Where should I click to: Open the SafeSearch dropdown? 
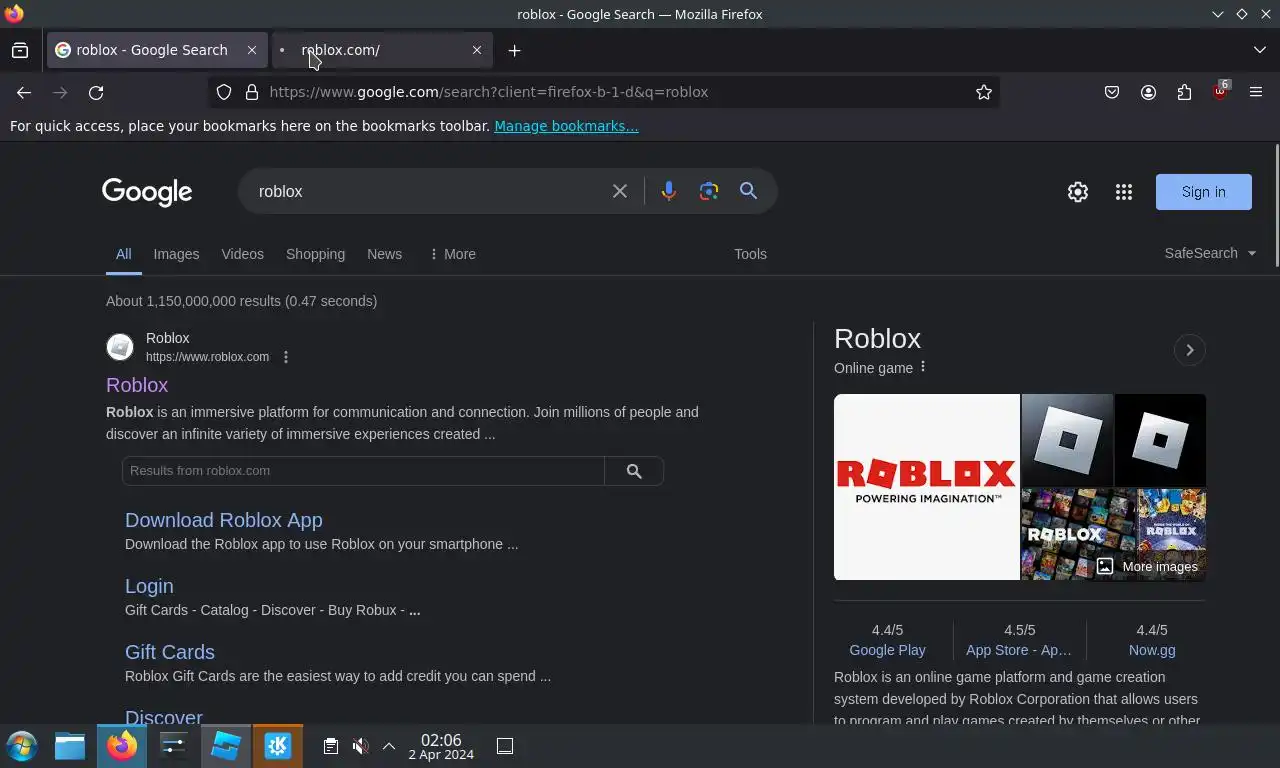point(1210,253)
